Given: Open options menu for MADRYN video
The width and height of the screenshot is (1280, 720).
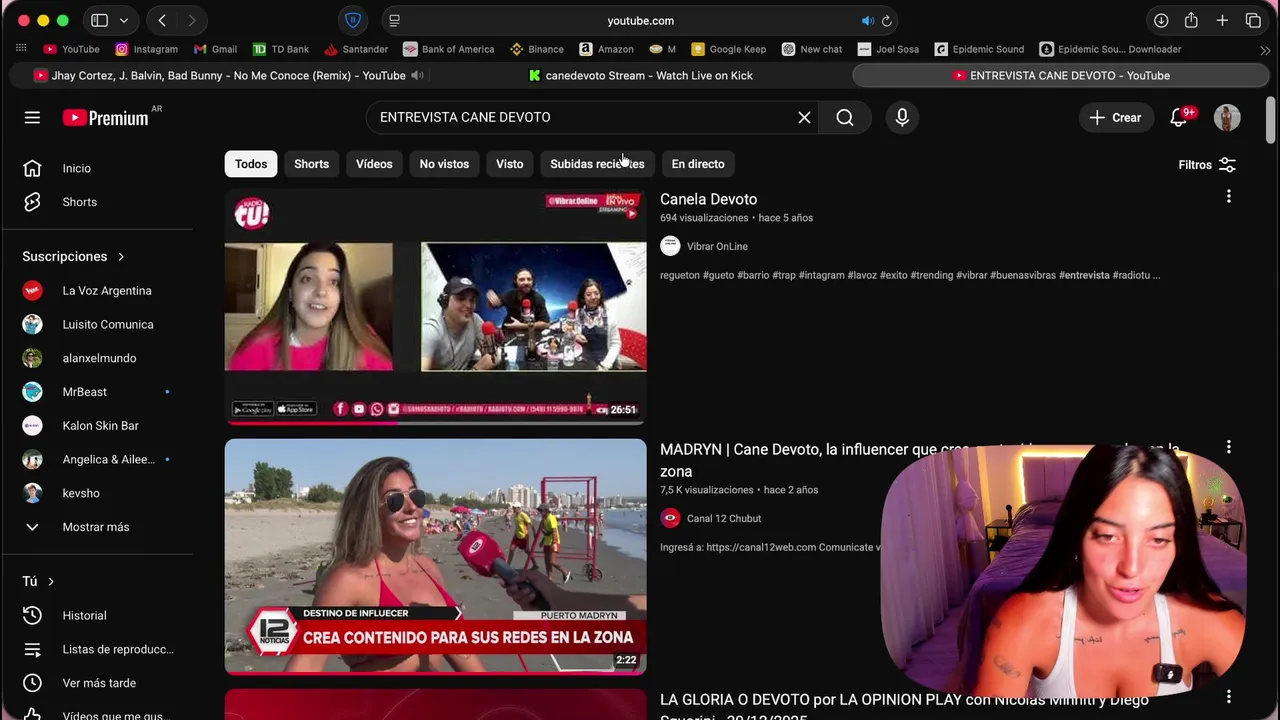Looking at the screenshot, I should (1228, 447).
